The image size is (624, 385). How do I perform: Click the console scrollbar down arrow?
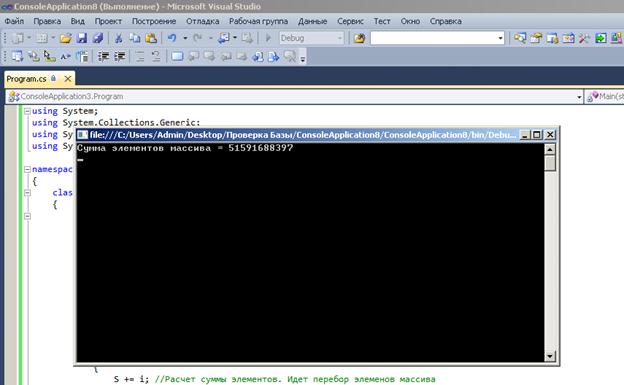click(550, 356)
